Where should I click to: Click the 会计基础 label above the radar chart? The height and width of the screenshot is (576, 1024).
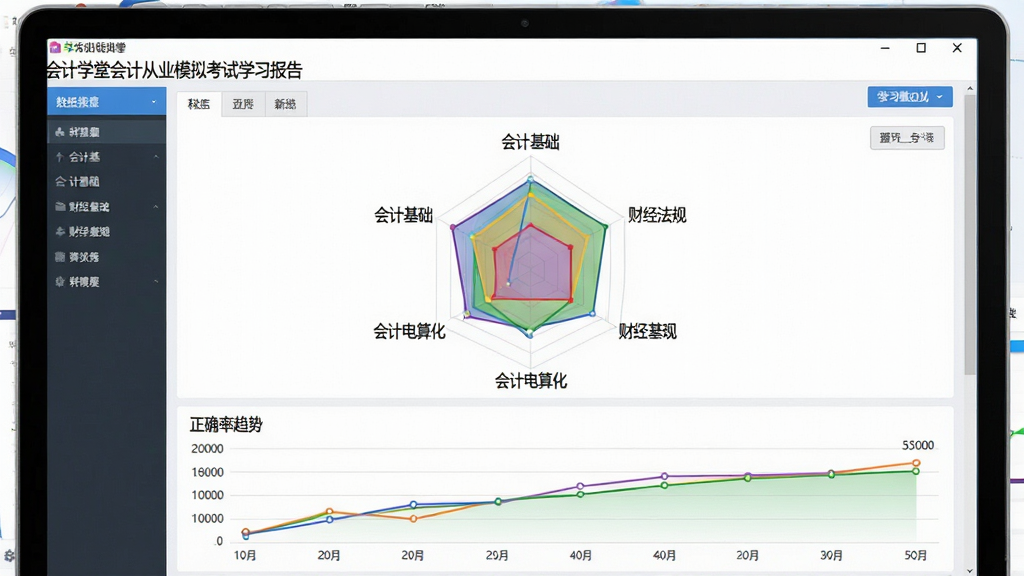pyautogui.click(x=530, y=142)
